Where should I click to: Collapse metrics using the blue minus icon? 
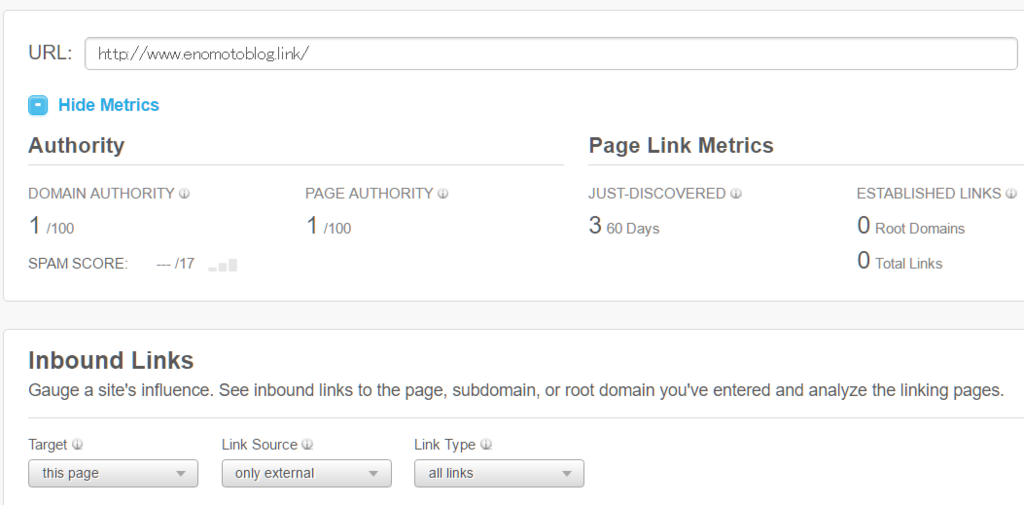(38, 105)
